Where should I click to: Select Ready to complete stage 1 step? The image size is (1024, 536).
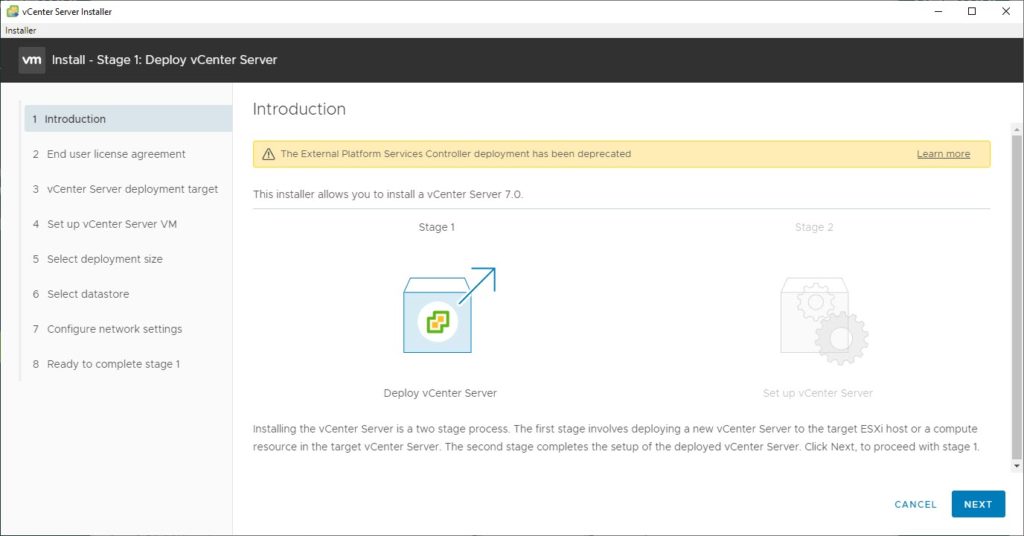click(113, 364)
